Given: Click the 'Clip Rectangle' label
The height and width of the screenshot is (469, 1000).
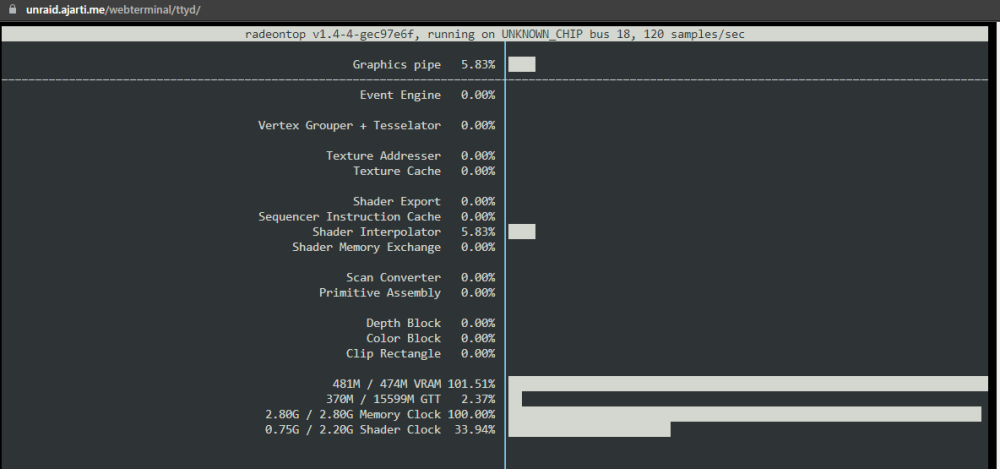Looking at the screenshot, I should pyautogui.click(x=393, y=354).
